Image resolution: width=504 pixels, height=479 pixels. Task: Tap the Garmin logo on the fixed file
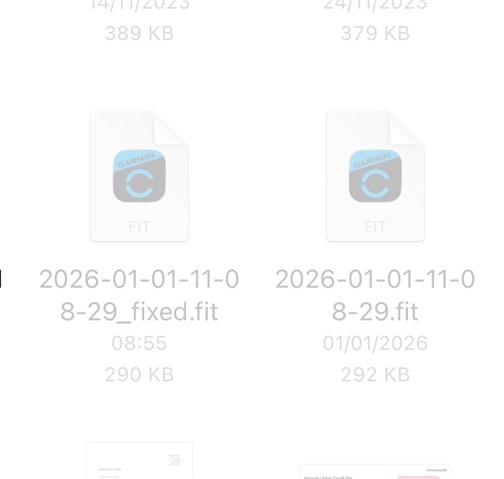pos(139,176)
